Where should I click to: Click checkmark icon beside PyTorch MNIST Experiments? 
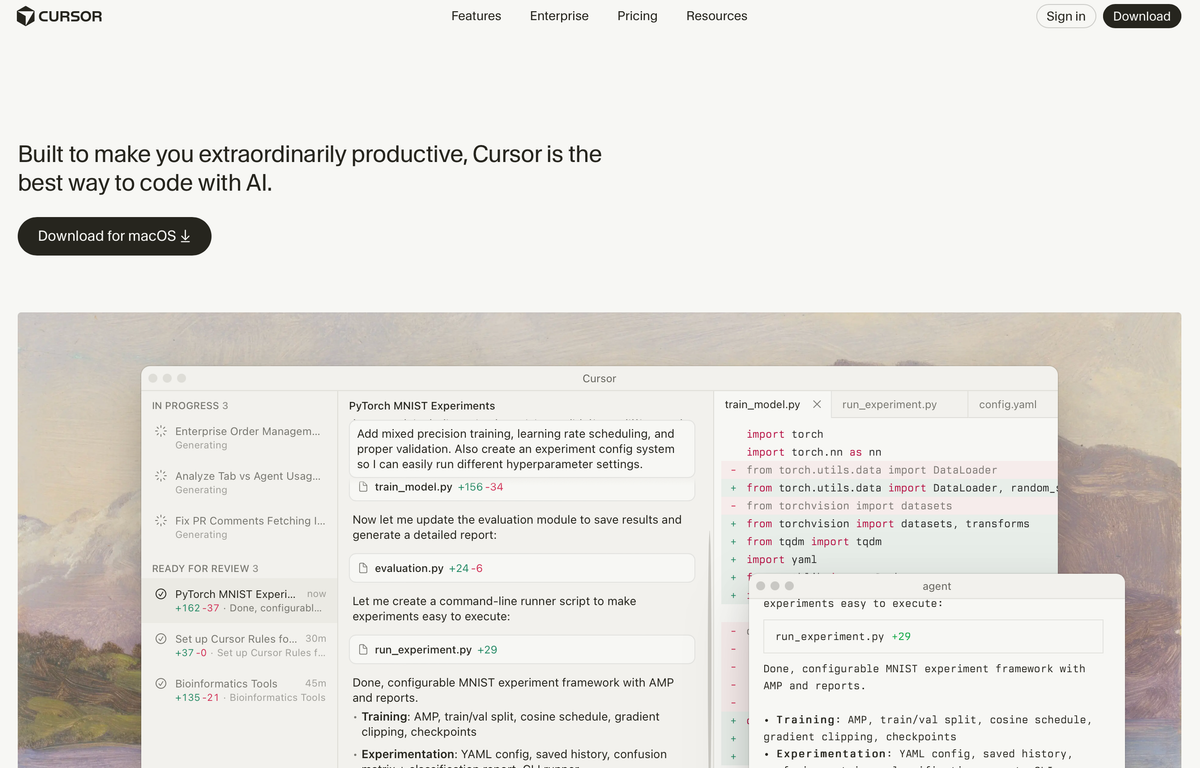pyautogui.click(x=161, y=594)
